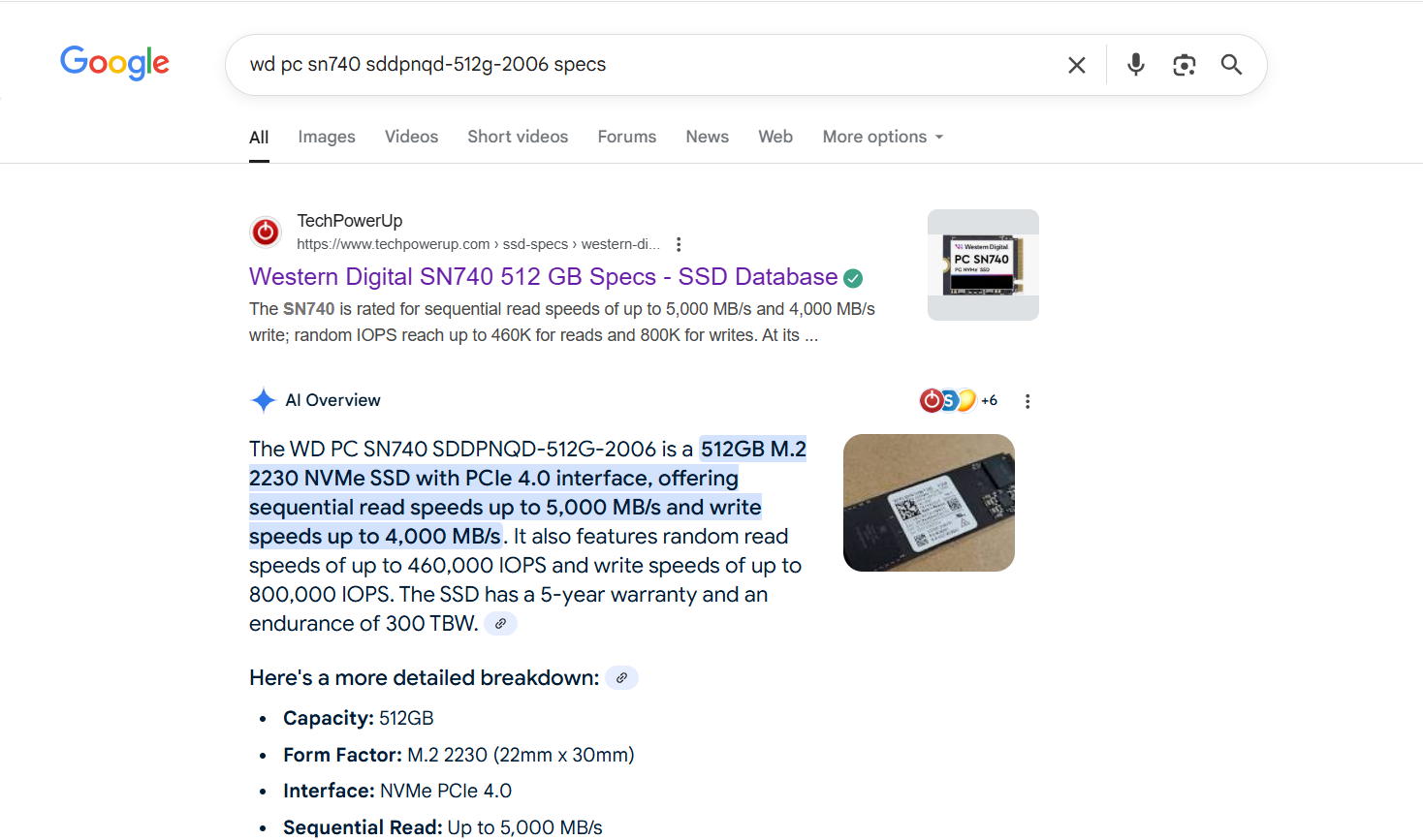This screenshot has height=840, width=1423.
Task: Expand the More options dropdown
Action: [881, 137]
